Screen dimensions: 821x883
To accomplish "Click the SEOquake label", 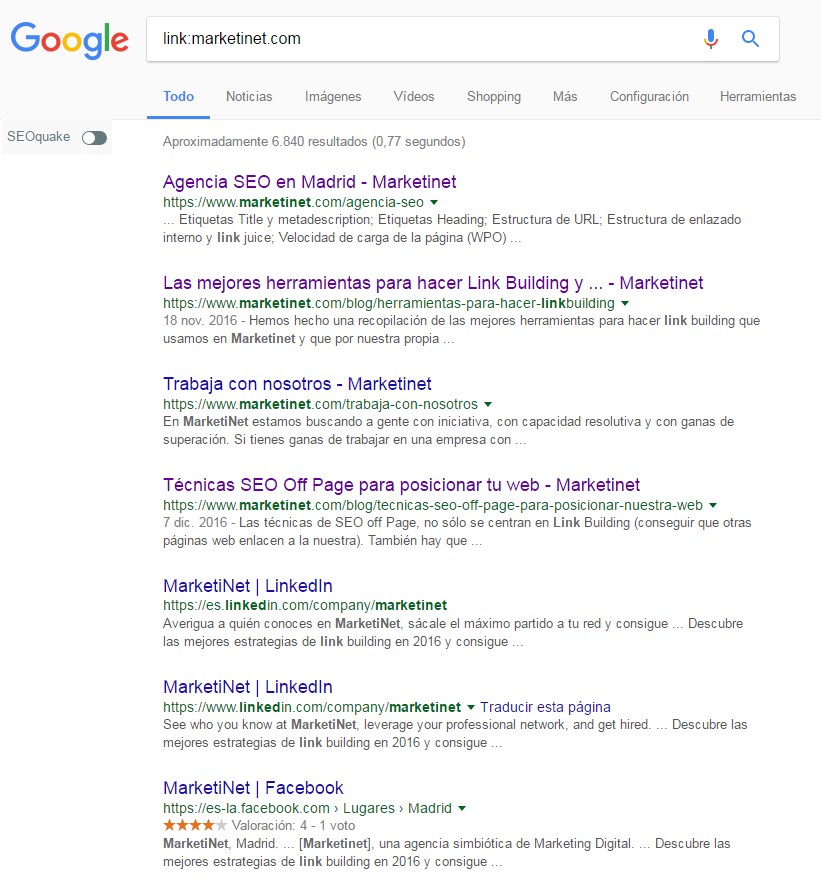I will click(39, 137).
